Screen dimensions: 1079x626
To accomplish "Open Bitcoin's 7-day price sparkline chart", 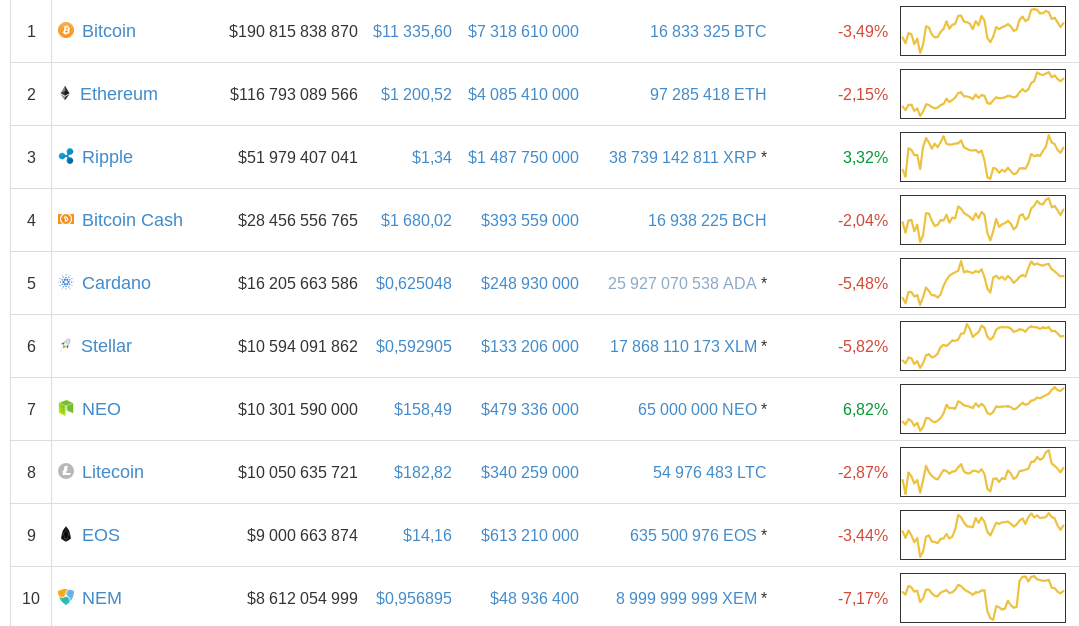I will (x=983, y=31).
